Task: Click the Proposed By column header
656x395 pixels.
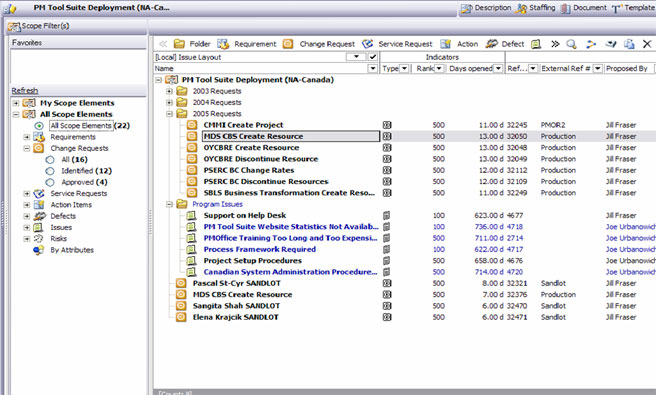Action: click(x=627, y=68)
